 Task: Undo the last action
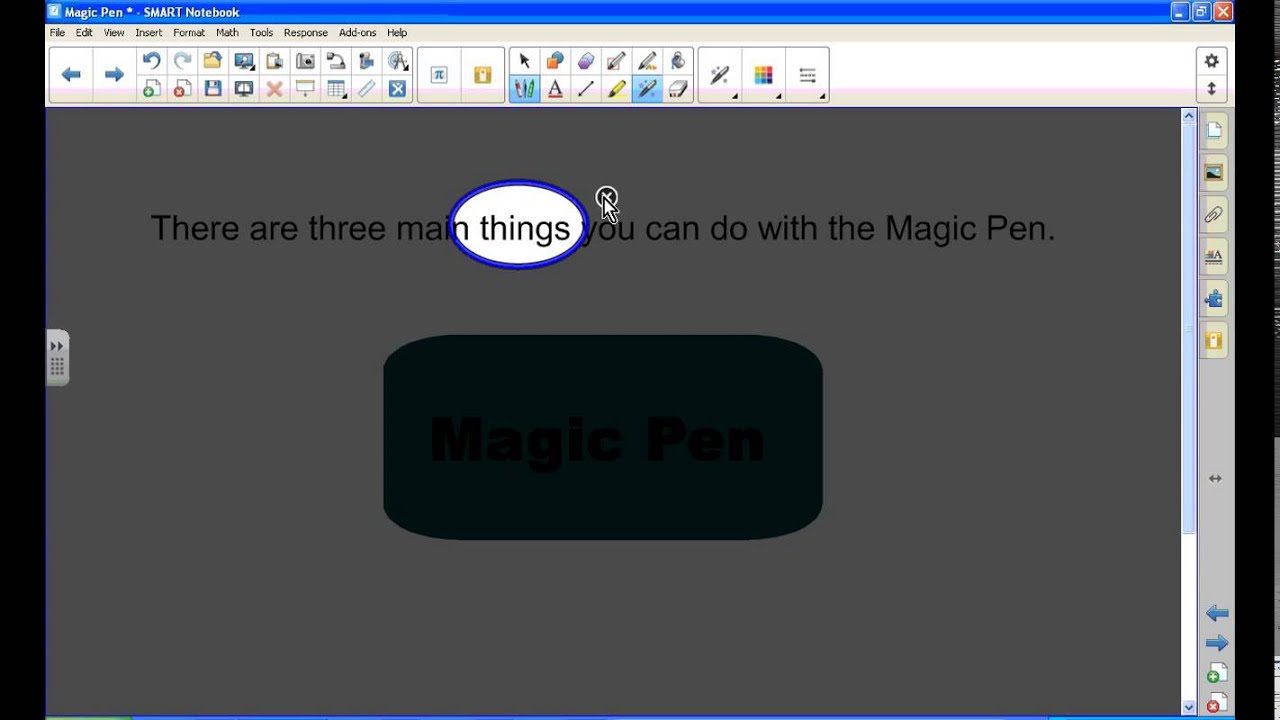(x=151, y=61)
